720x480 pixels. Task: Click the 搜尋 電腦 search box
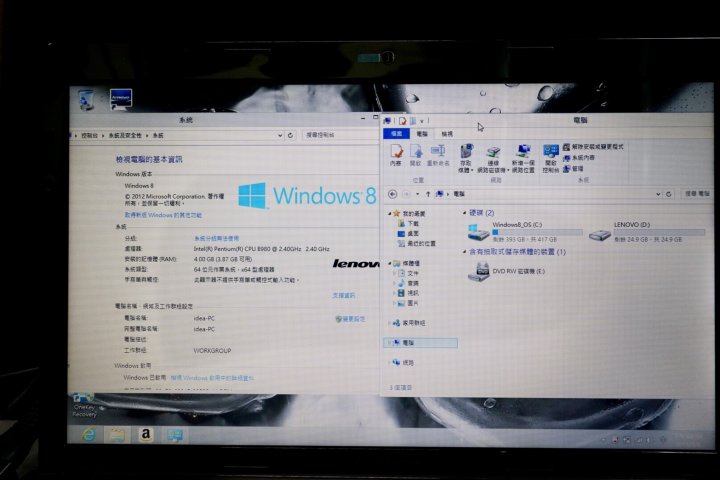pyautogui.click(x=696, y=194)
